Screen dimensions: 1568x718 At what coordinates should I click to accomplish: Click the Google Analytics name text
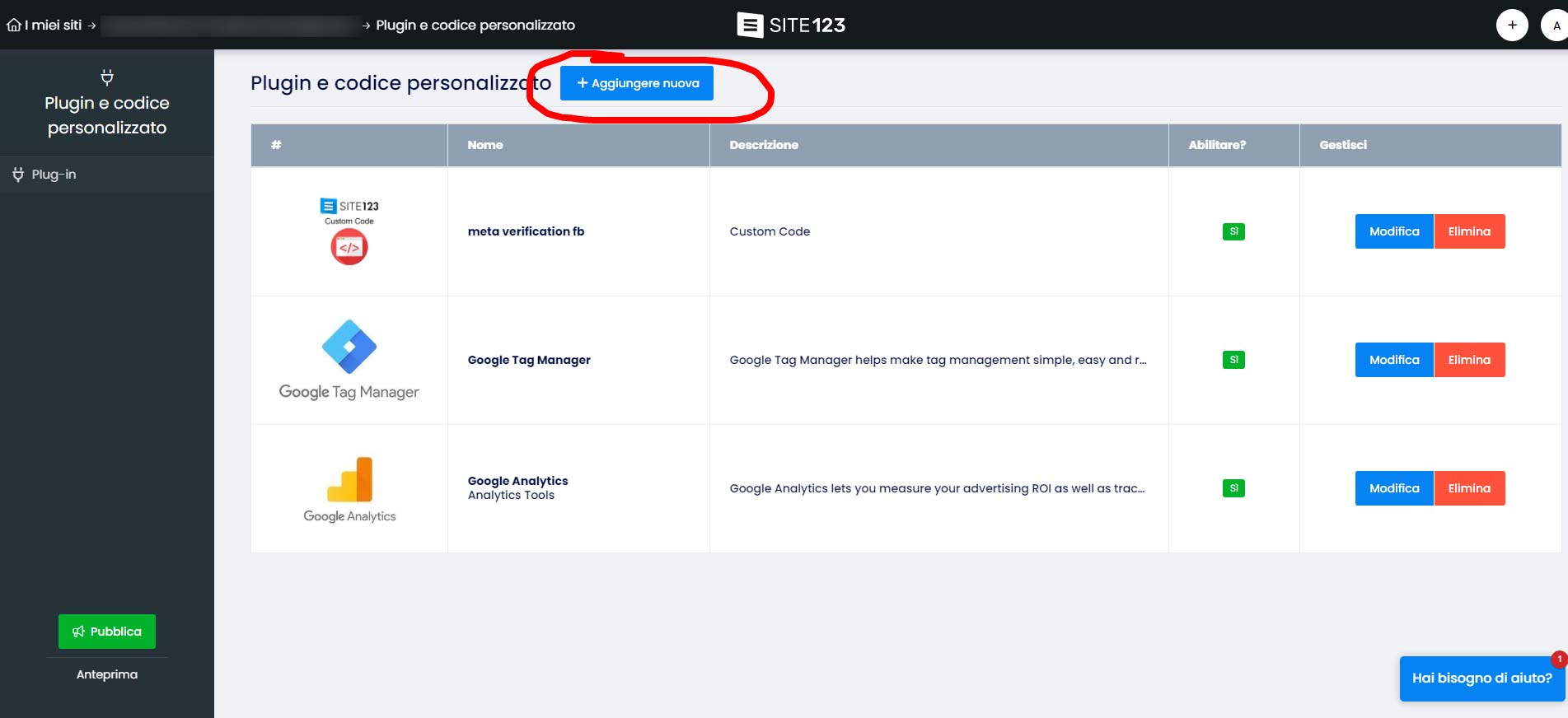[x=517, y=481]
